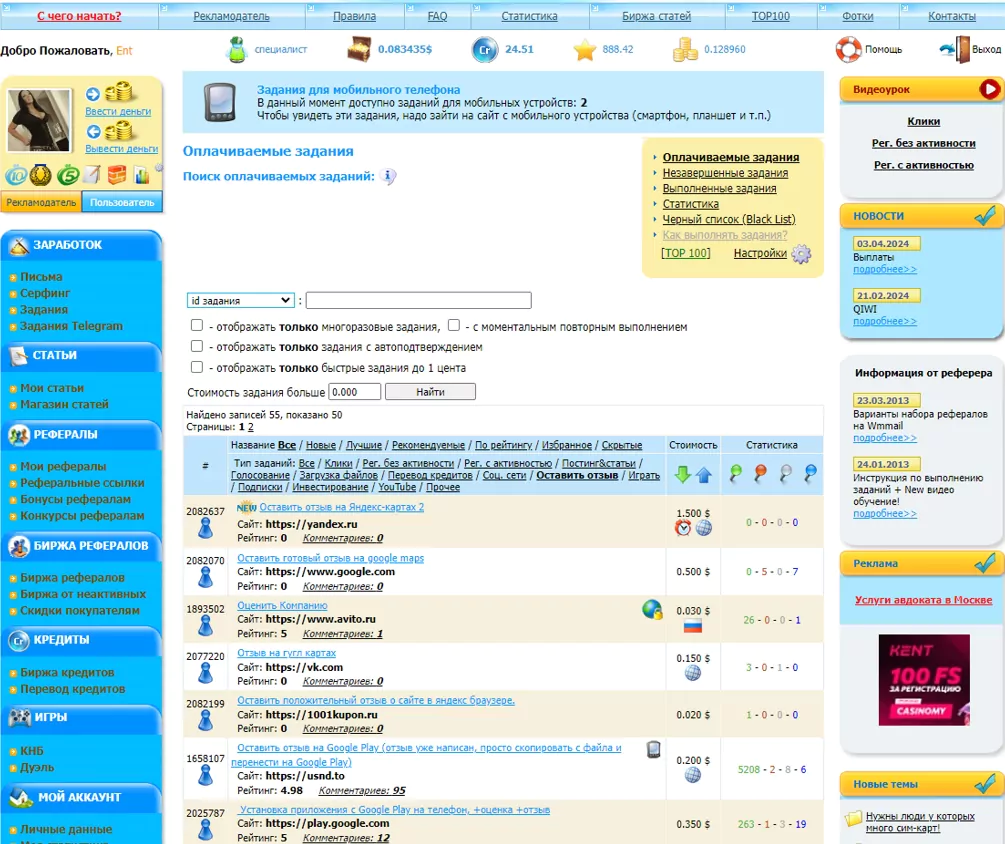This screenshot has height=844, width=1005.
Task: Open task 'Оценить Компанию' link
Action: 282,606
